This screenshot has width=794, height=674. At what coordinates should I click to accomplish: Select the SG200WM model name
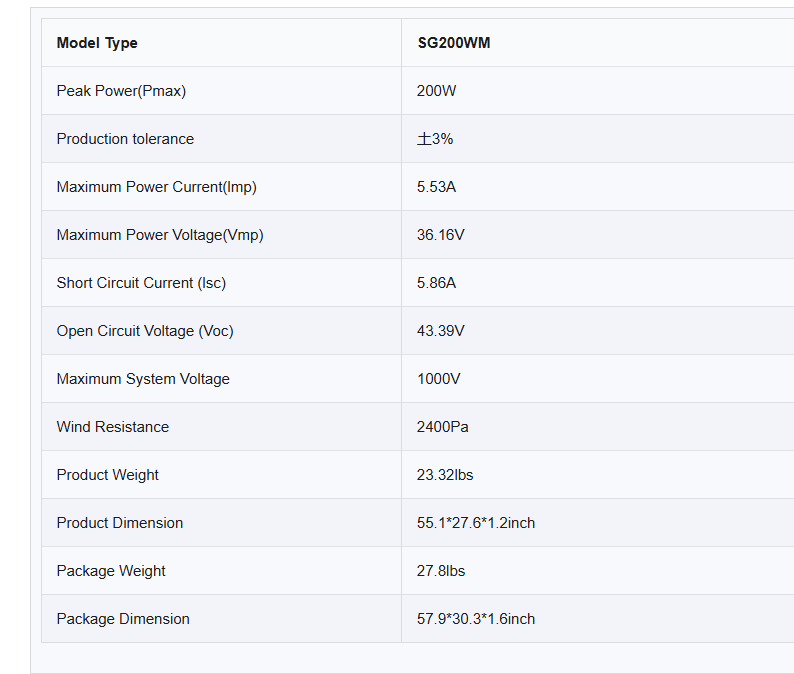point(453,43)
